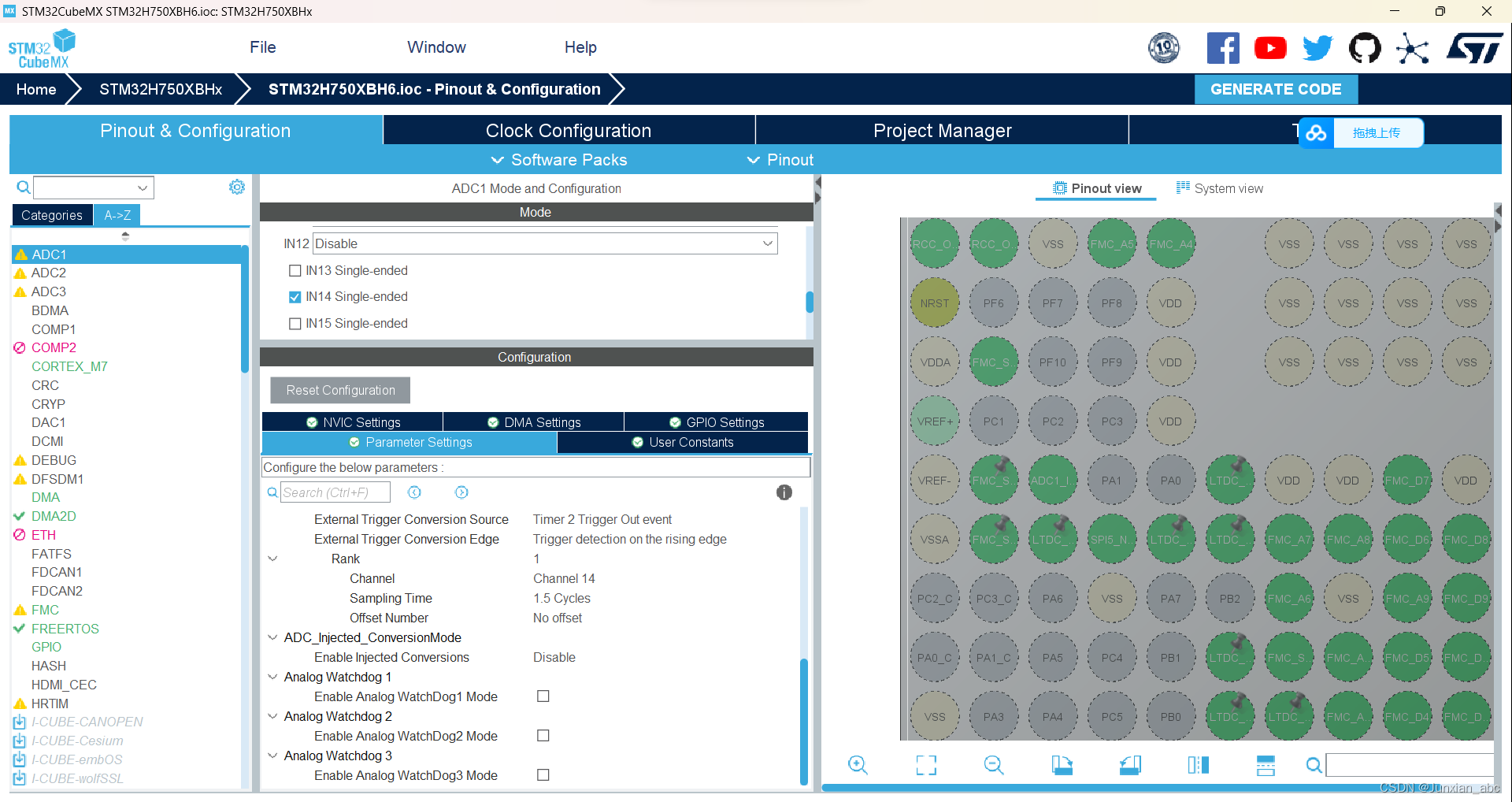The image size is (1512, 802).
Task: Click the STM32CubeMX logo
Action: click(42, 49)
